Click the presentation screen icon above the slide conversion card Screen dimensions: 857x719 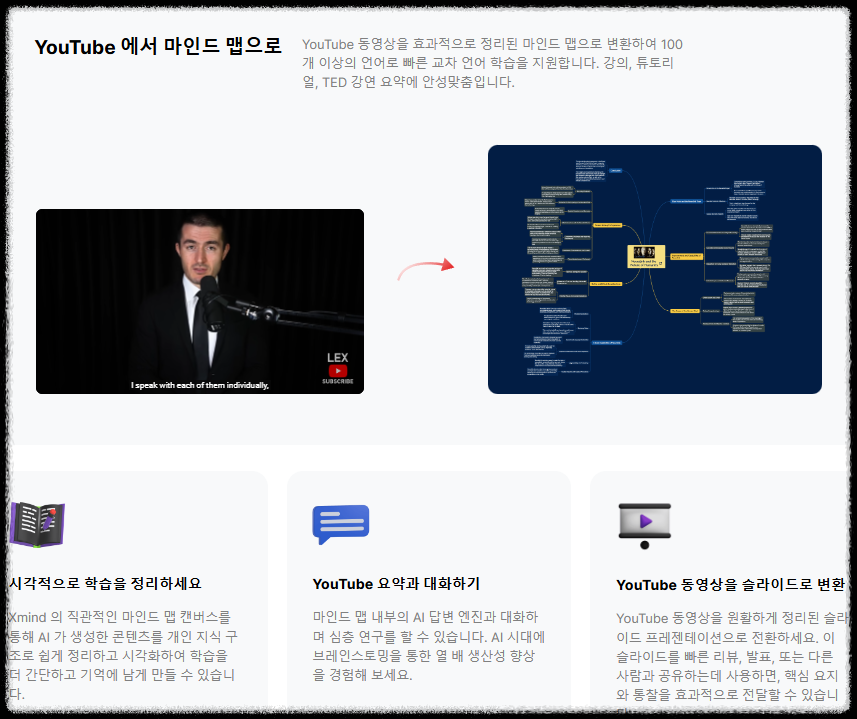tap(645, 521)
